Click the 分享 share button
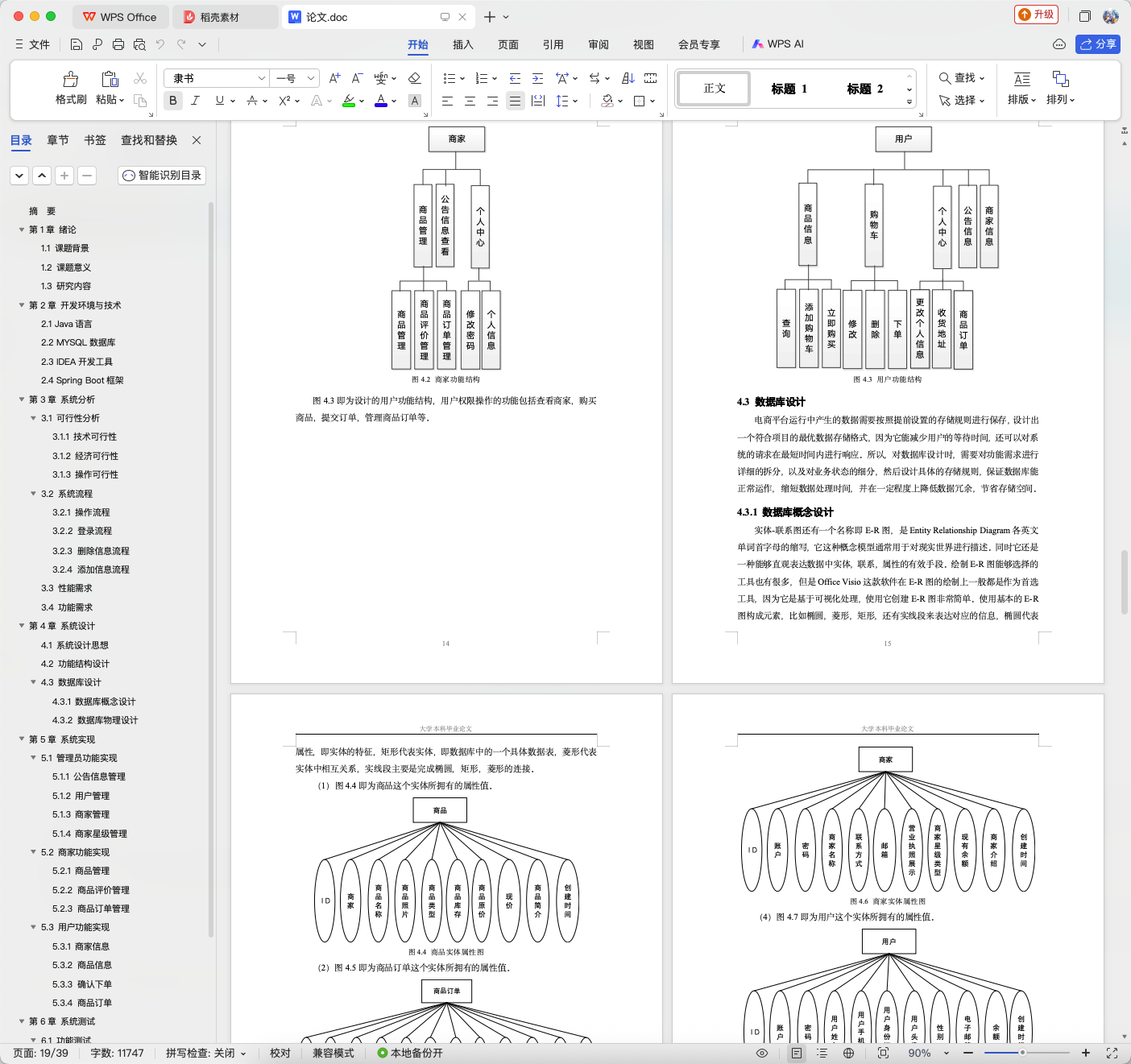 click(1098, 44)
